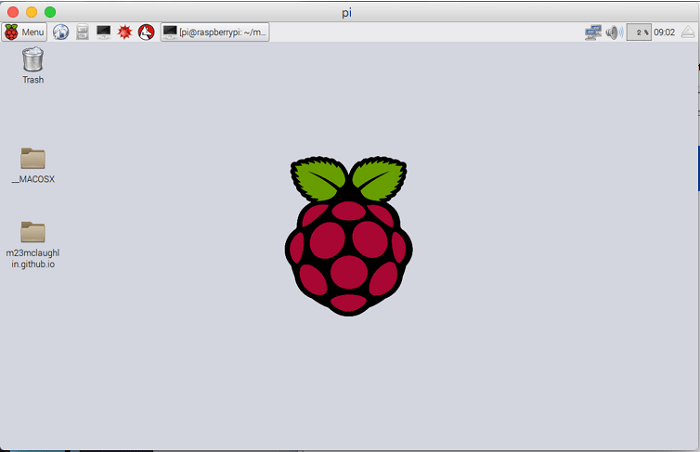The height and width of the screenshot is (452, 700).
Task: Close the pi window with the red button
Action: point(13,11)
